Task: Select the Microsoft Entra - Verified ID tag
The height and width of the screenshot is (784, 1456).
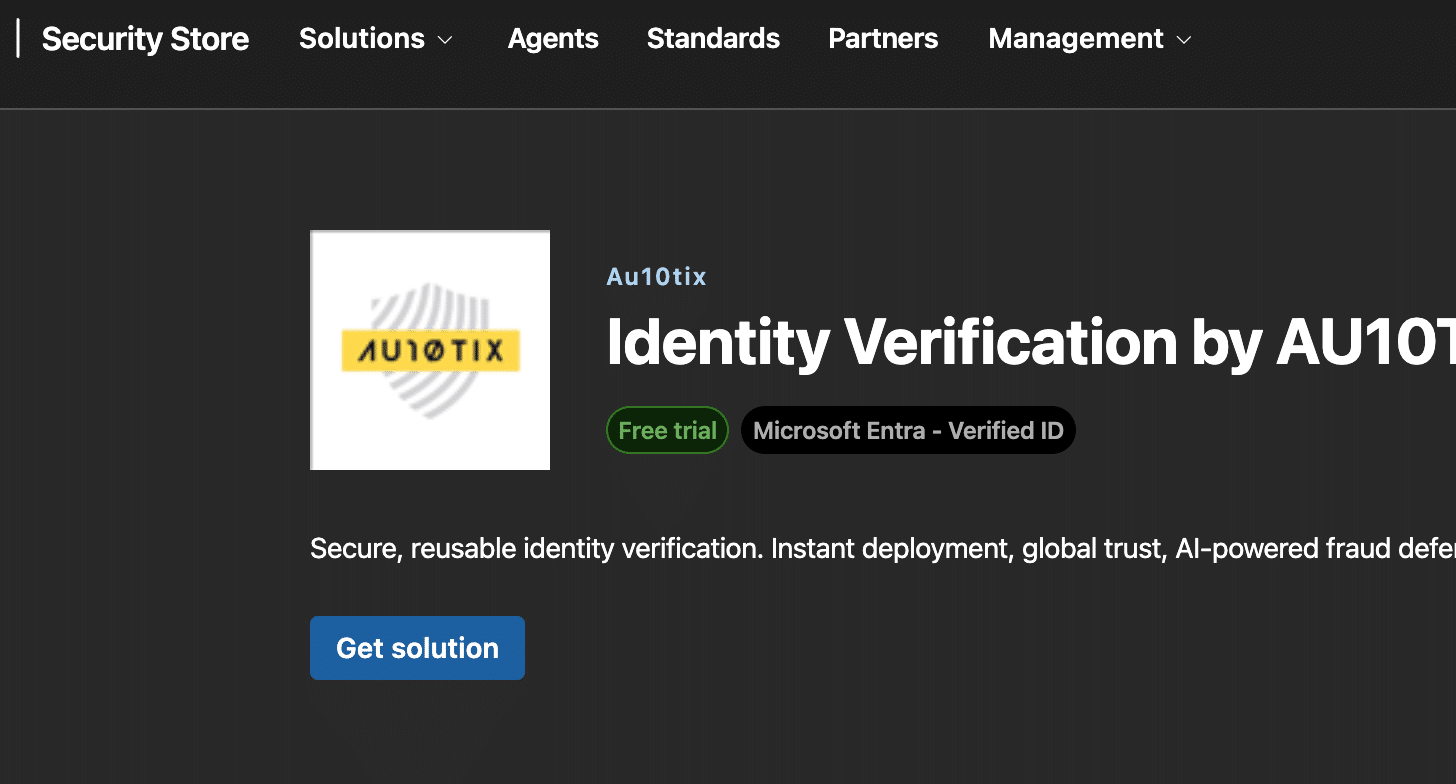Action: [x=907, y=430]
